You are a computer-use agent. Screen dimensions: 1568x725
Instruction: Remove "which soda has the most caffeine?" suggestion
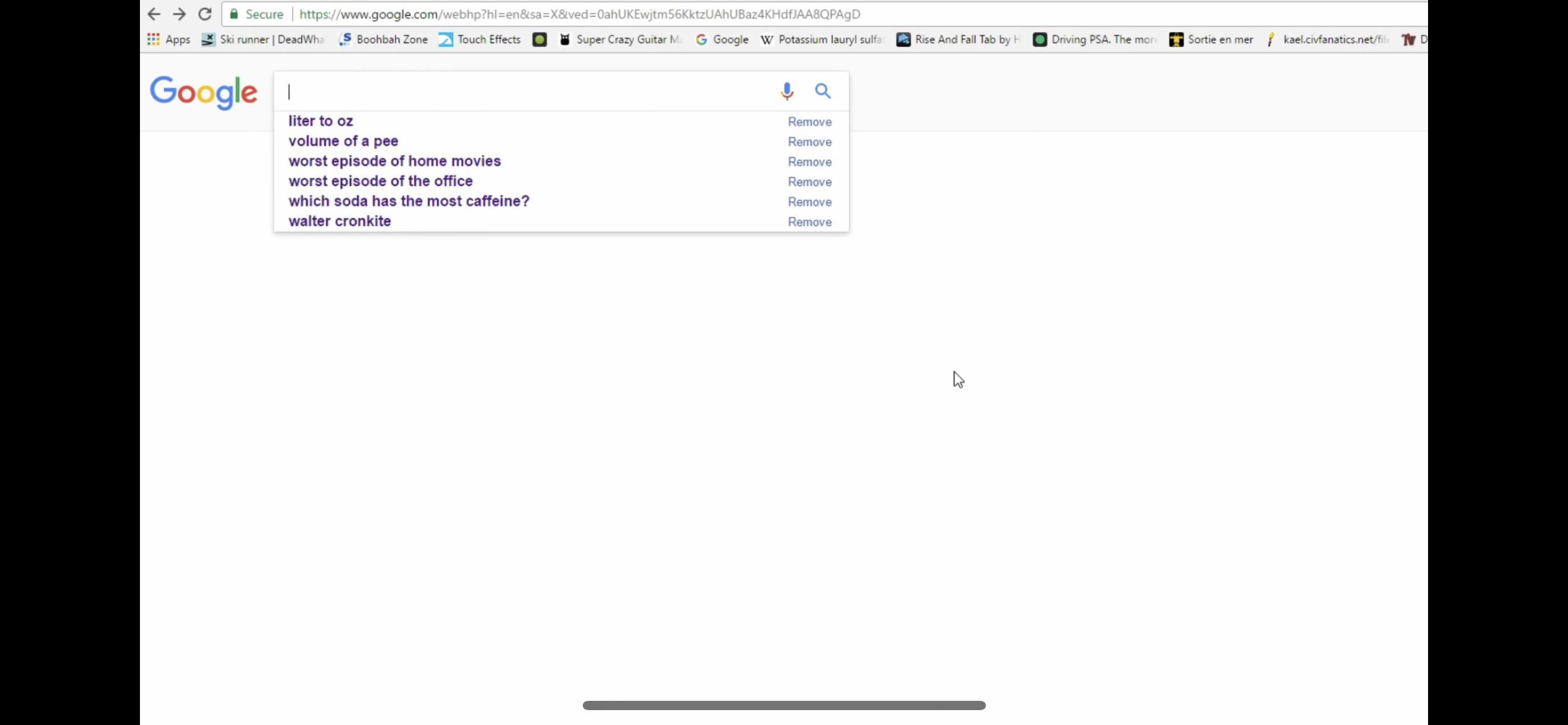tap(809, 202)
